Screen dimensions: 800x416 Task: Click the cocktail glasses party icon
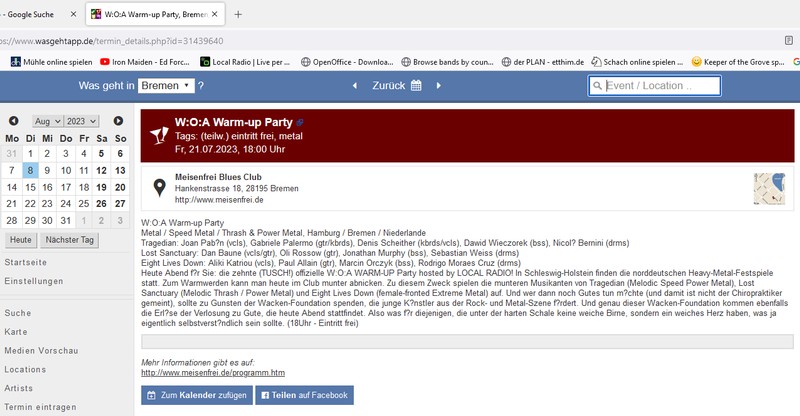click(x=159, y=135)
